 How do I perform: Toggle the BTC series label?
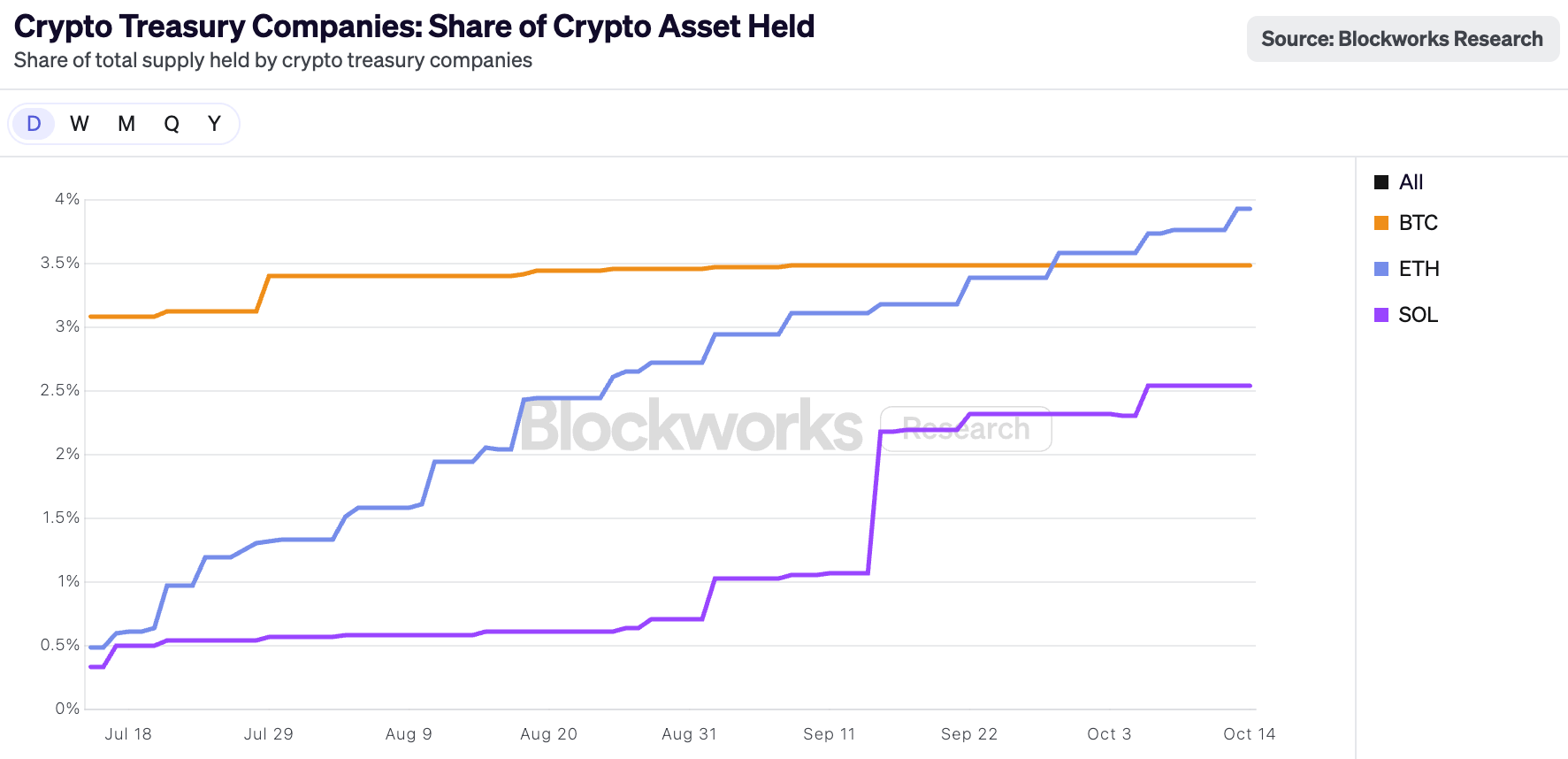point(1418,223)
